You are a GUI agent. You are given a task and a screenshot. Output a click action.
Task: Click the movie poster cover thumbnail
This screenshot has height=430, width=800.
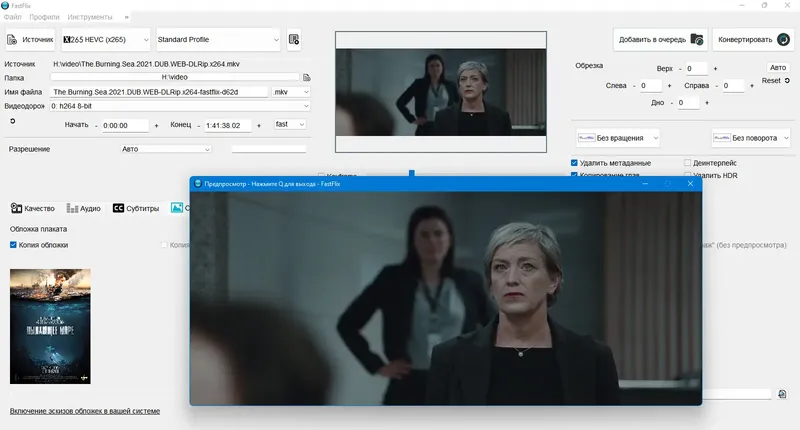(x=50, y=326)
